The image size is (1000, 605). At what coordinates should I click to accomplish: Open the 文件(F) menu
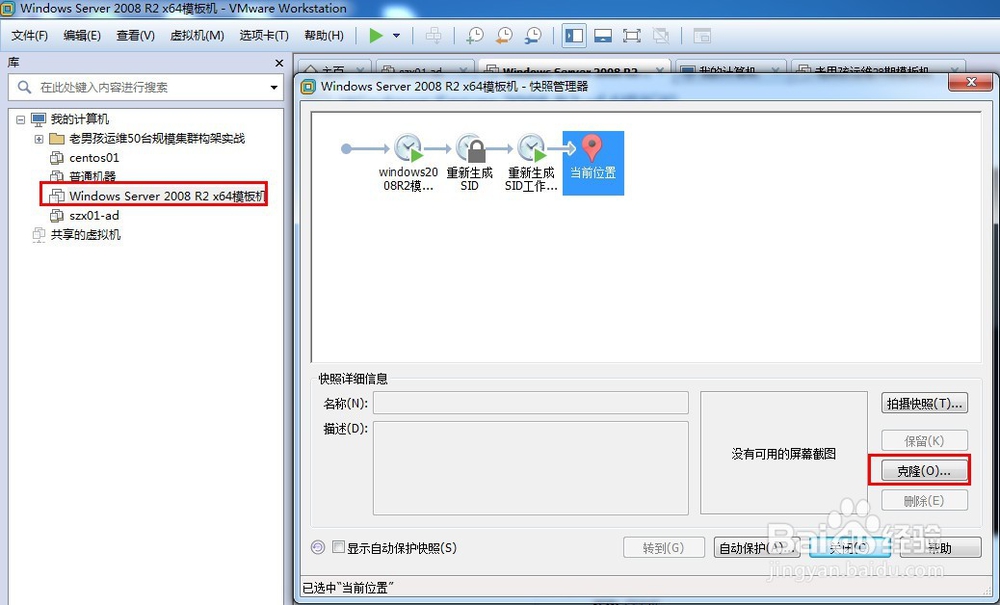(x=30, y=36)
